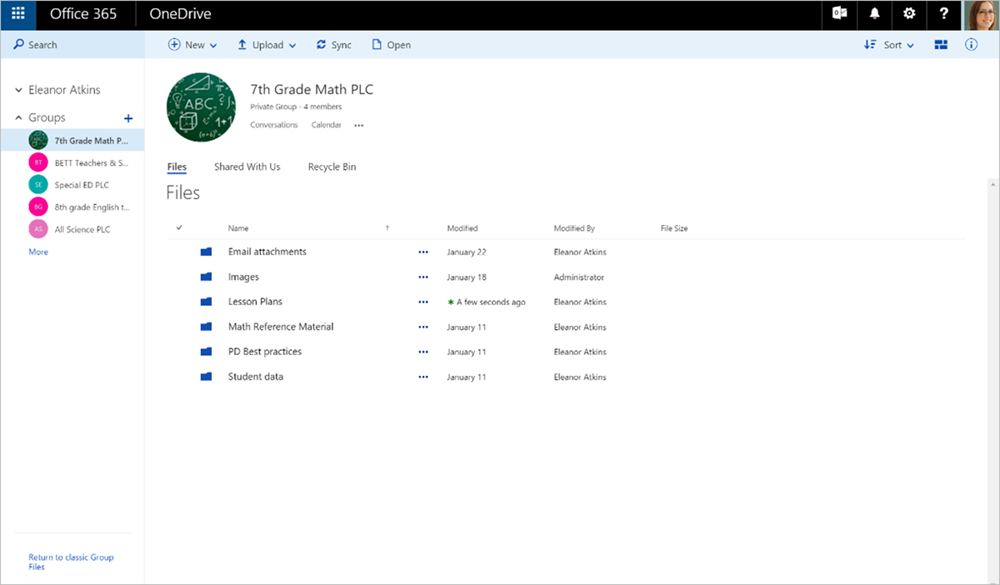Screen dimensions: 1000x585
Task: Open the options menu for Lesson Plans
Action: point(423,301)
